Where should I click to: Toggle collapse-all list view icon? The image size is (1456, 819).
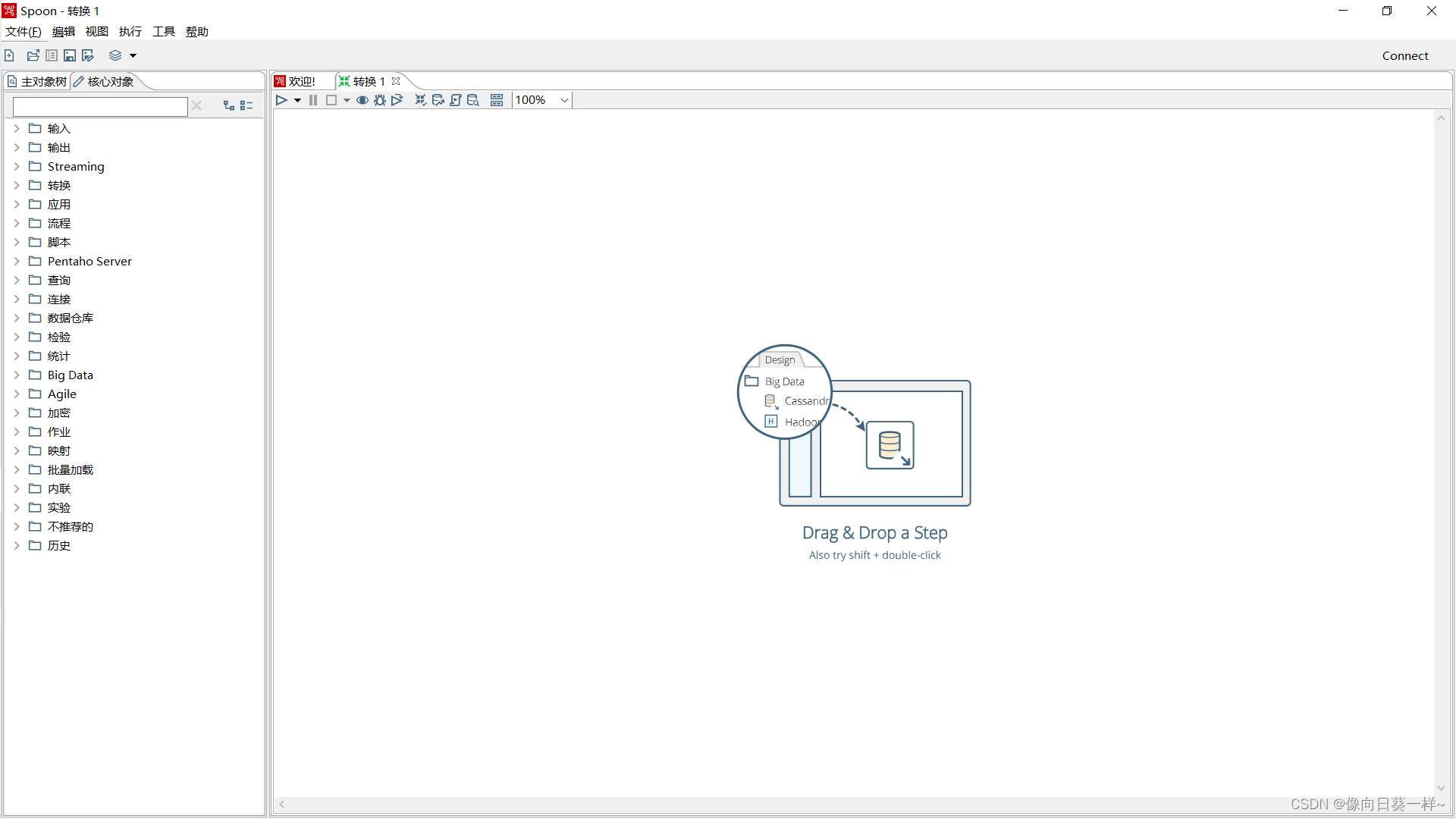(246, 105)
